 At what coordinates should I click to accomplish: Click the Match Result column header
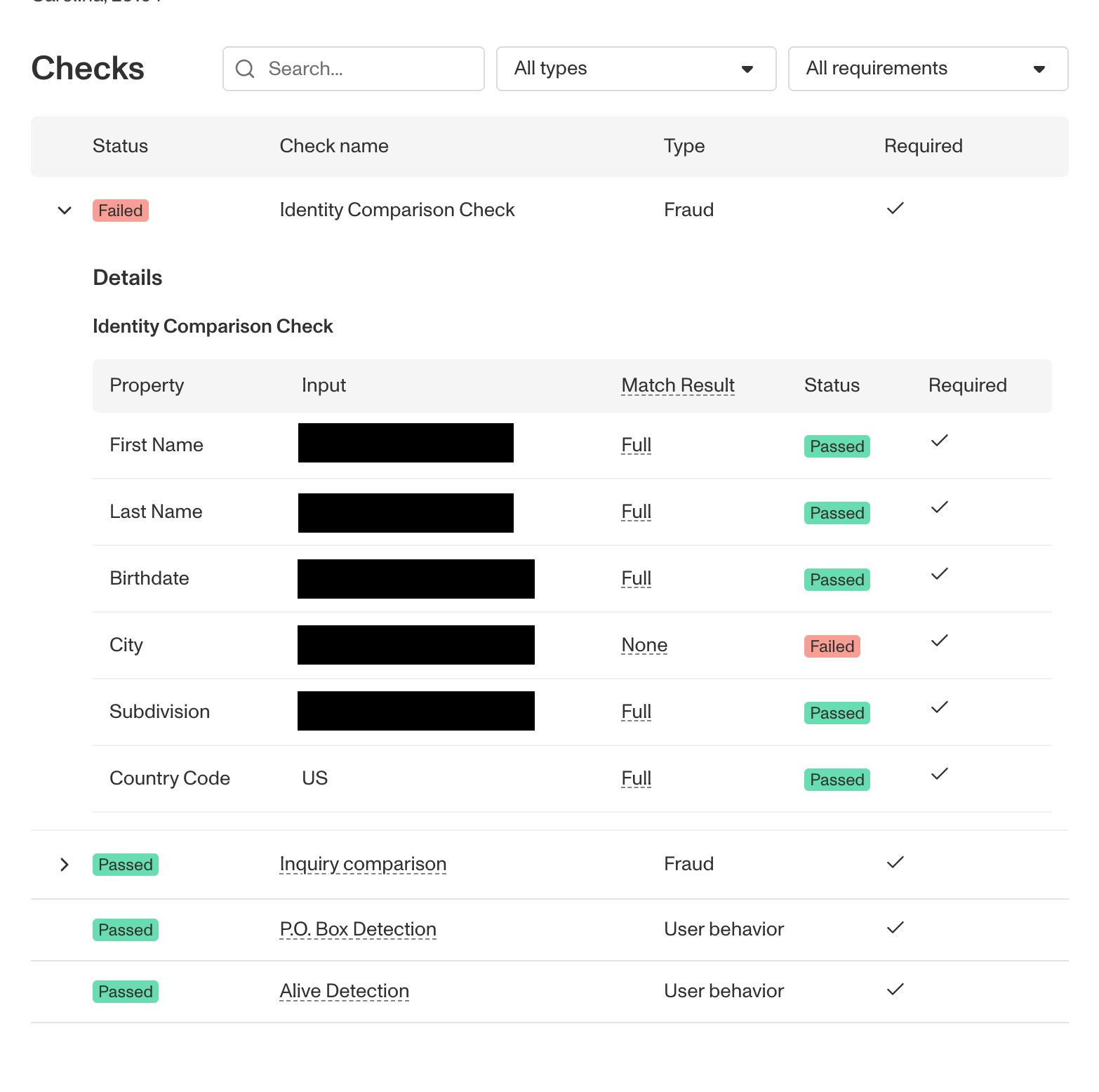[678, 385]
